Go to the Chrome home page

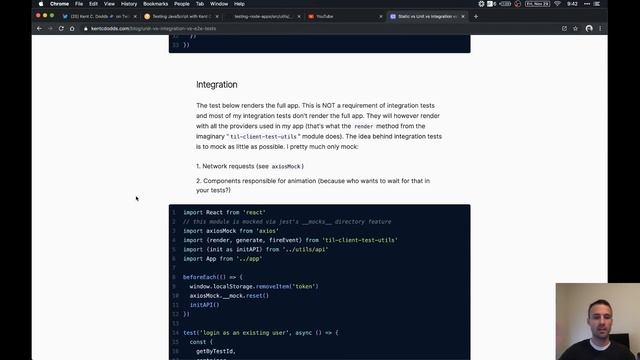pos(72,29)
